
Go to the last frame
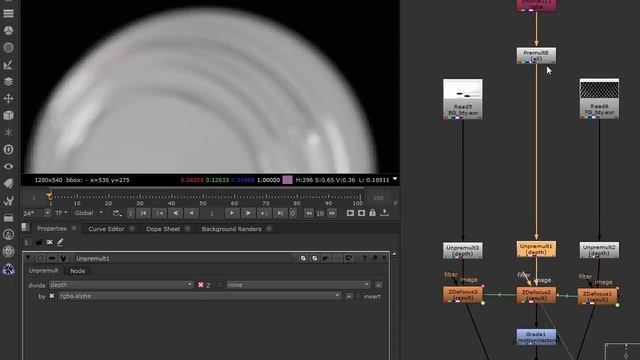tap(280, 213)
